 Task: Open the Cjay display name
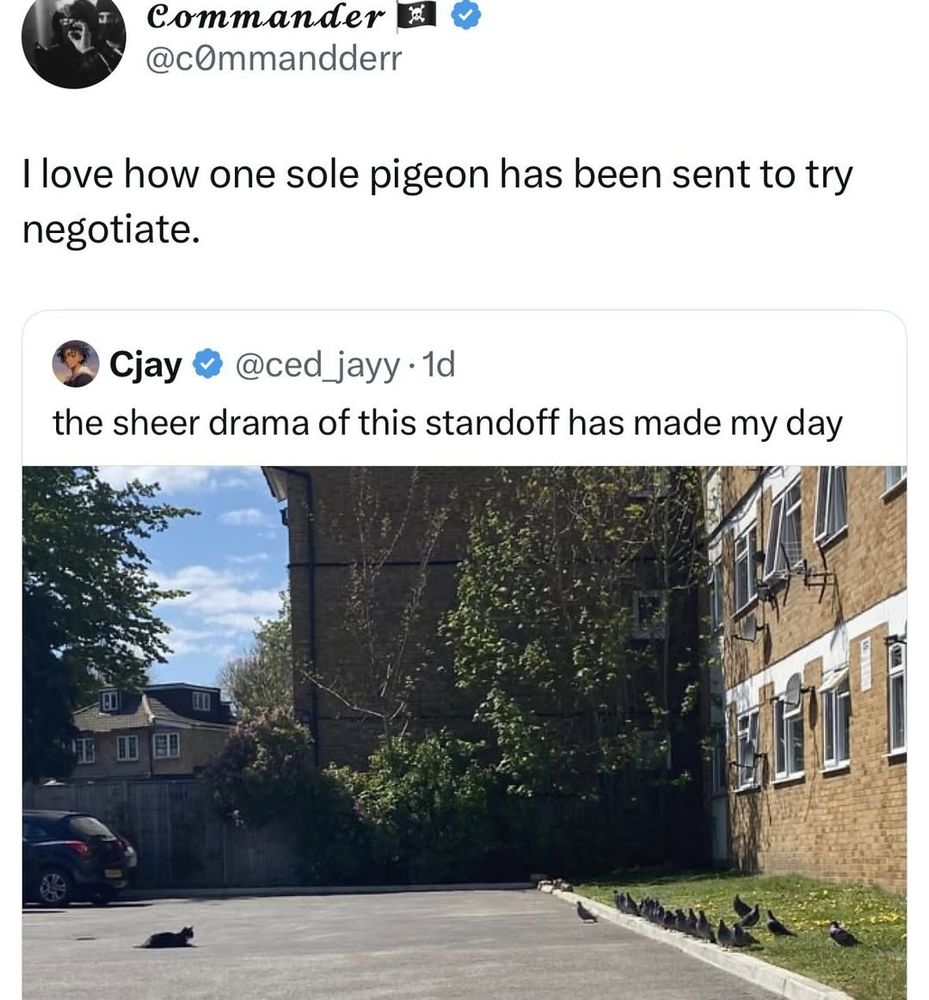[145, 365]
